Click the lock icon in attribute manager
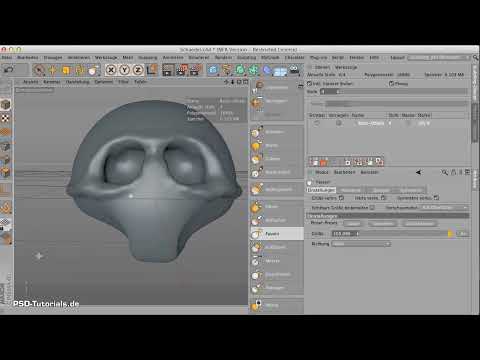Image resolution: width=480 pixels, height=360 pixels. pyautogui.click(x=453, y=172)
